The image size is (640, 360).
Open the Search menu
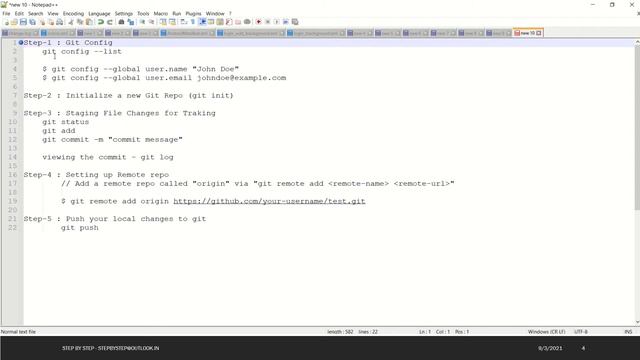tap(36, 13)
